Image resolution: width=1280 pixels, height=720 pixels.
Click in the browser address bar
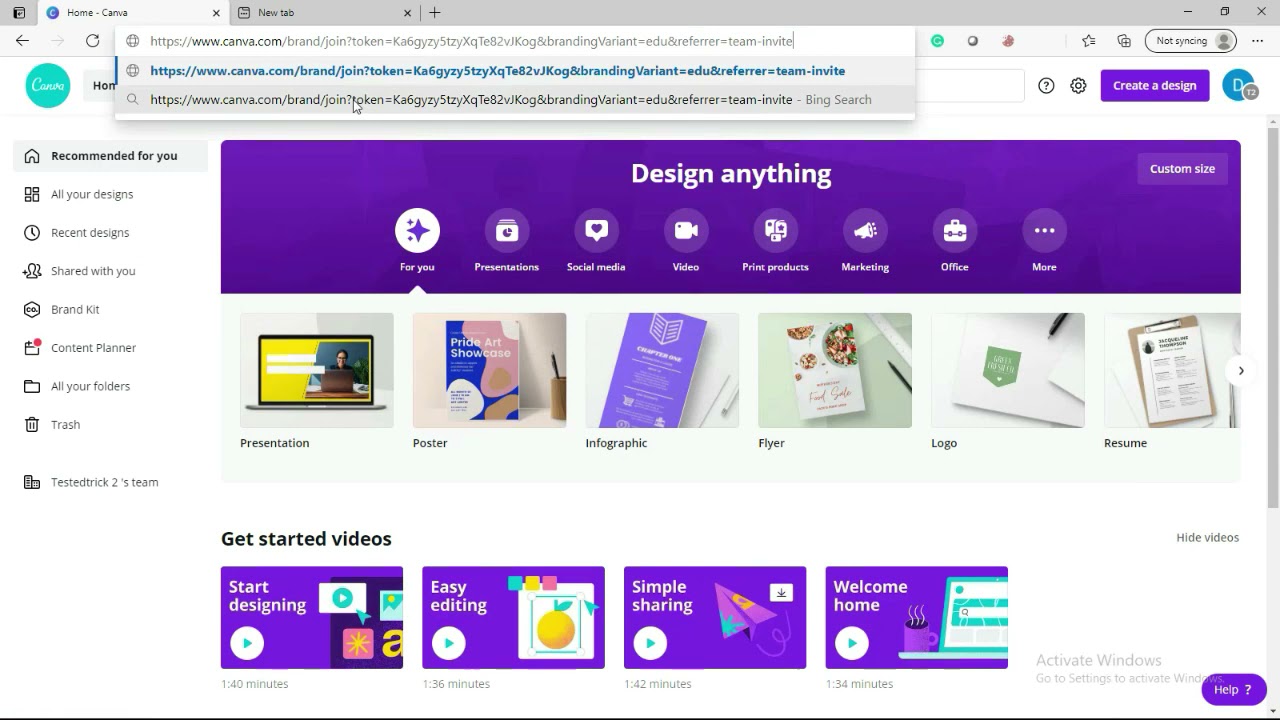(x=515, y=41)
